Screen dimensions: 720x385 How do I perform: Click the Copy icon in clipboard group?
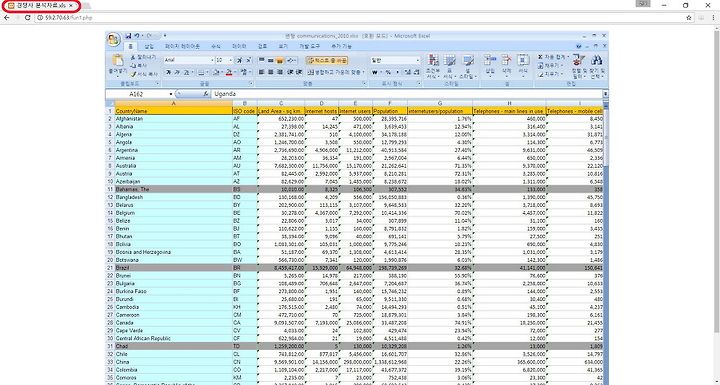click(133, 66)
